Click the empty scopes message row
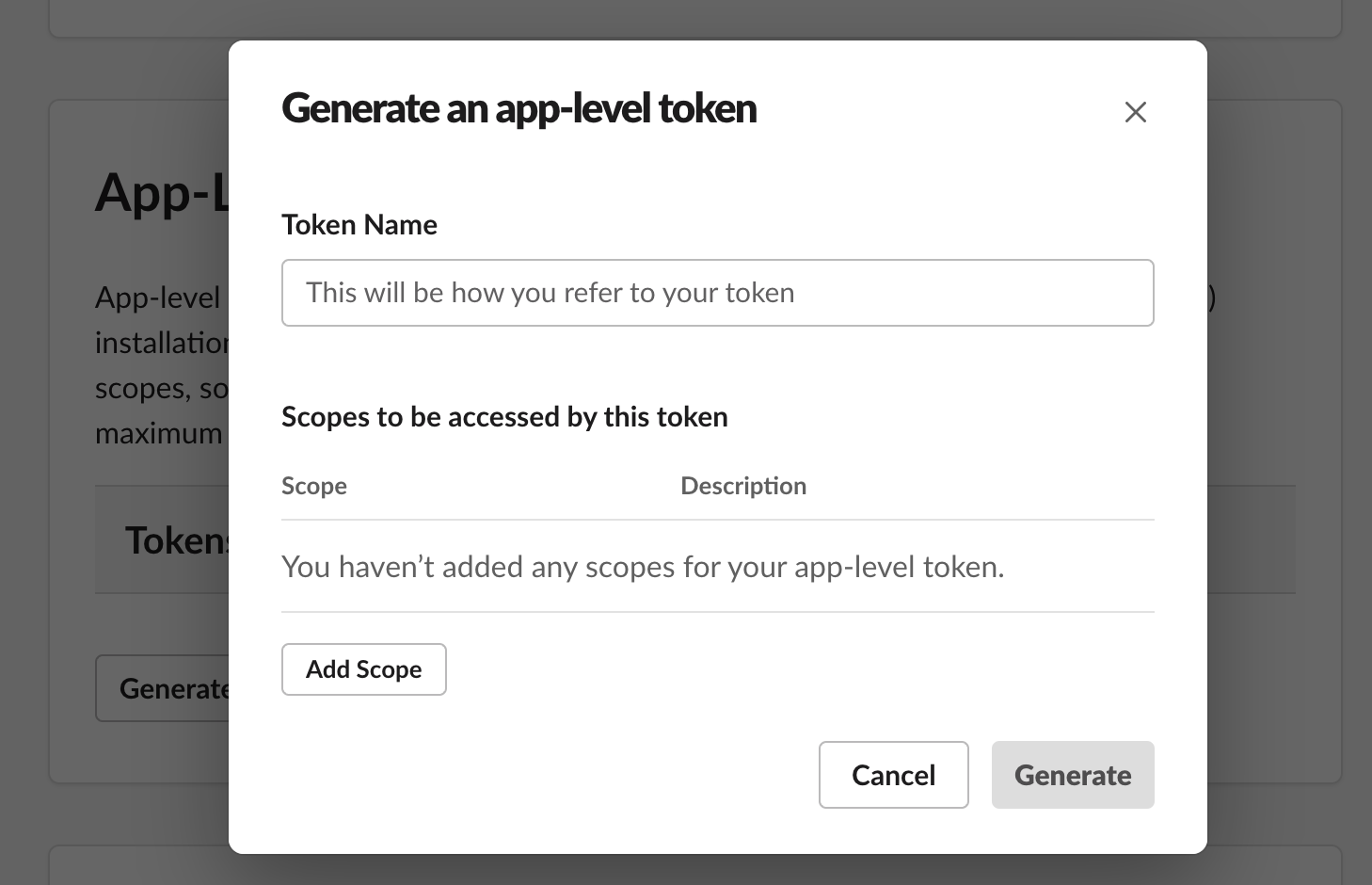The width and height of the screenshot is (1372, 885). pyautogui.click(x=643, y=566)
